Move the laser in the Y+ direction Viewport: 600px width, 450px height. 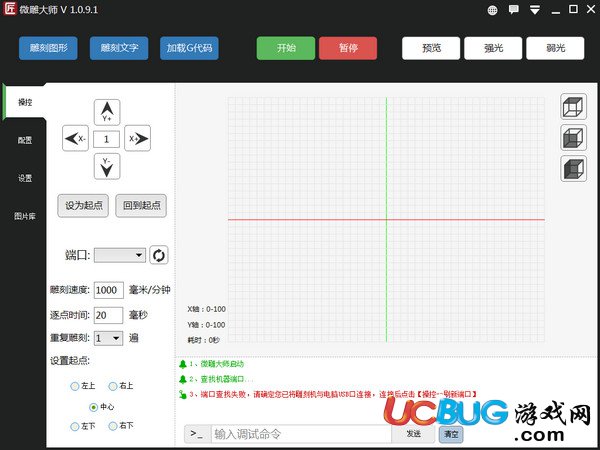(x=107, y=112)
